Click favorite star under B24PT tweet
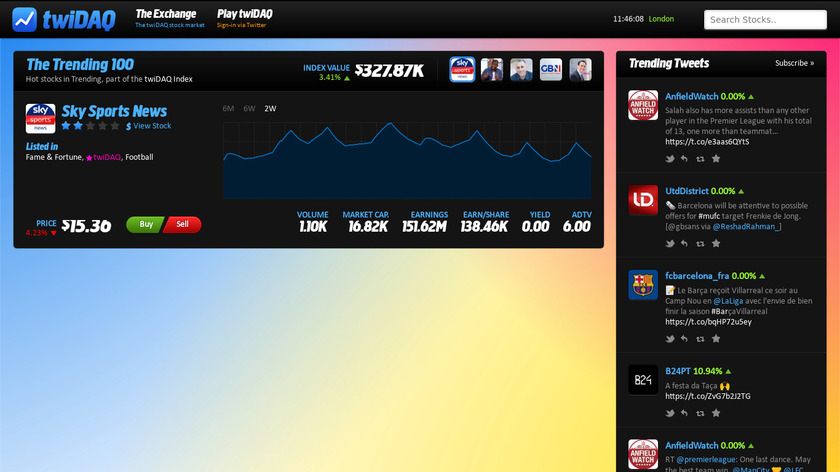The height and width of the screenshot is (472, 840). point(716,413)
